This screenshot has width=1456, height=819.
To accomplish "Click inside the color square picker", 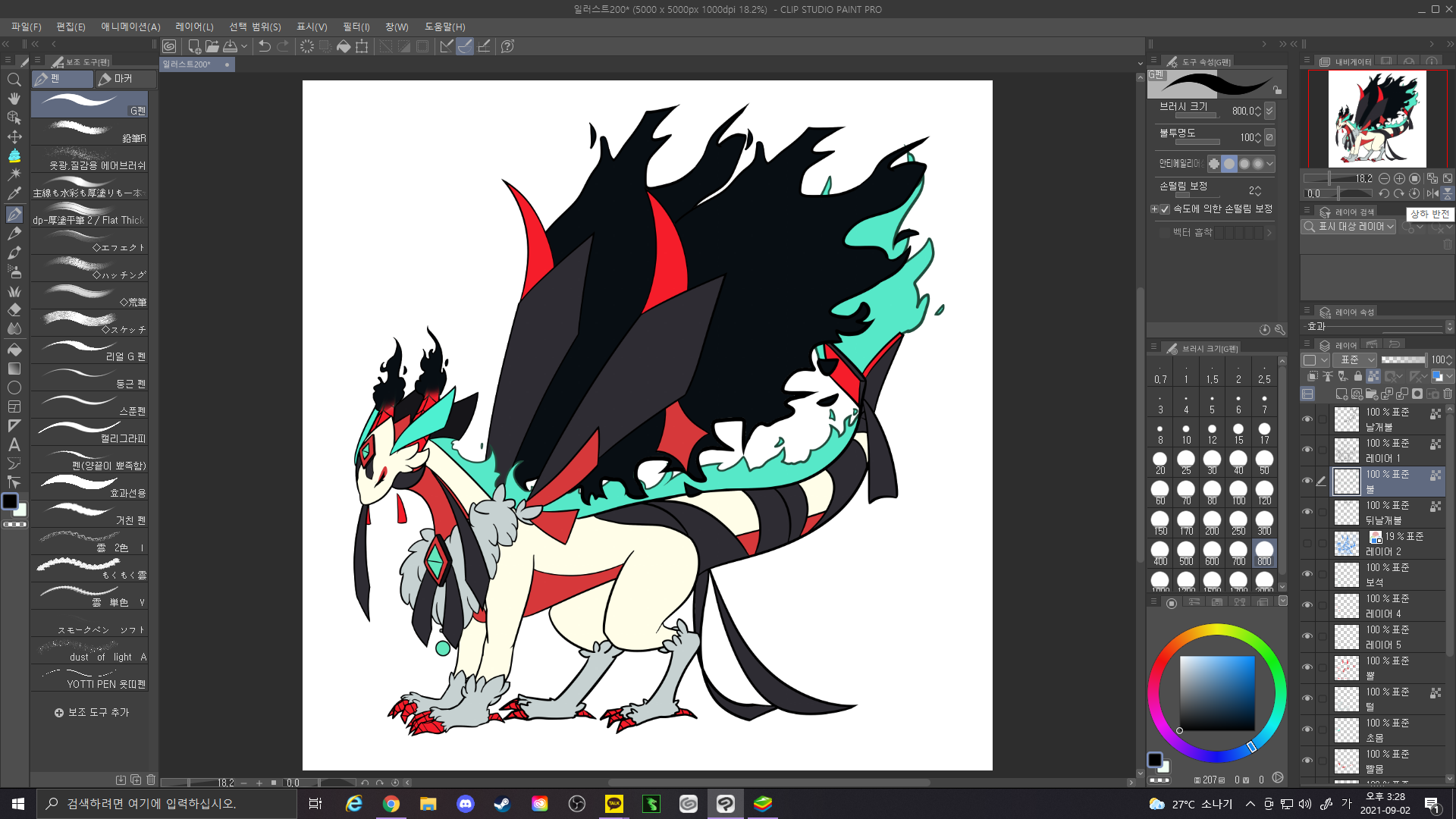I will coord(1216,692).
